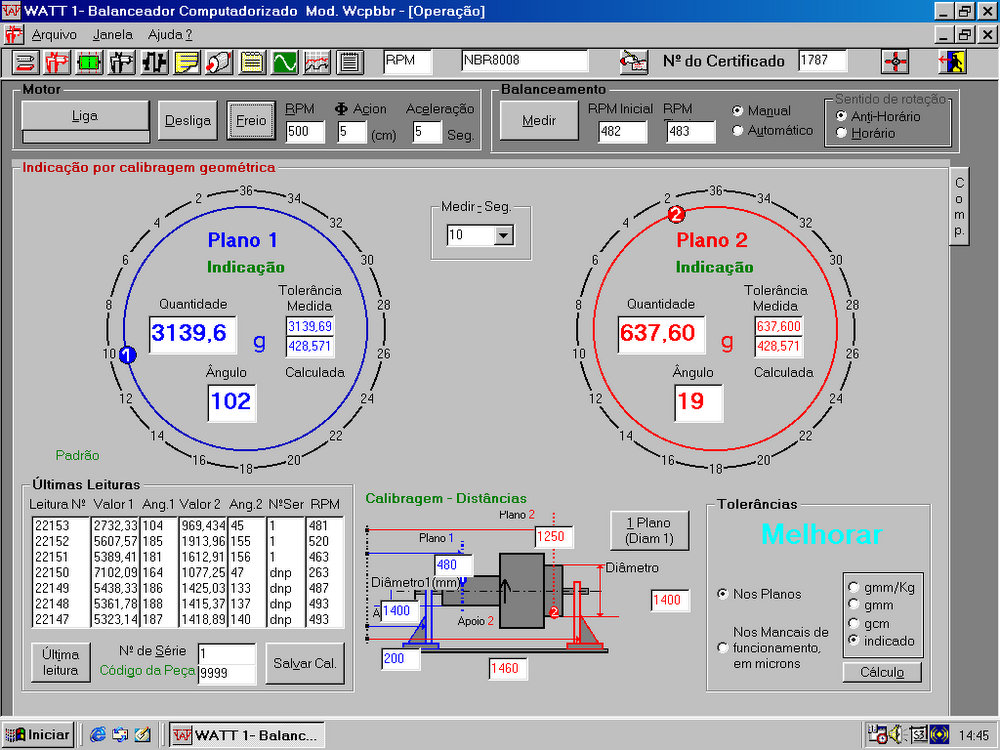Open the Arquivo menu
Image resolution: width=1000 pixels, height=750 pixels.
click(53, 34)
